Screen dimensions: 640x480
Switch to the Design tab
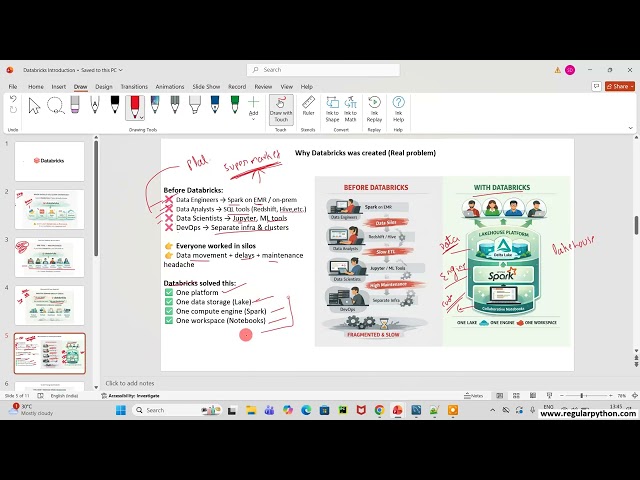(x=104, y=87)
